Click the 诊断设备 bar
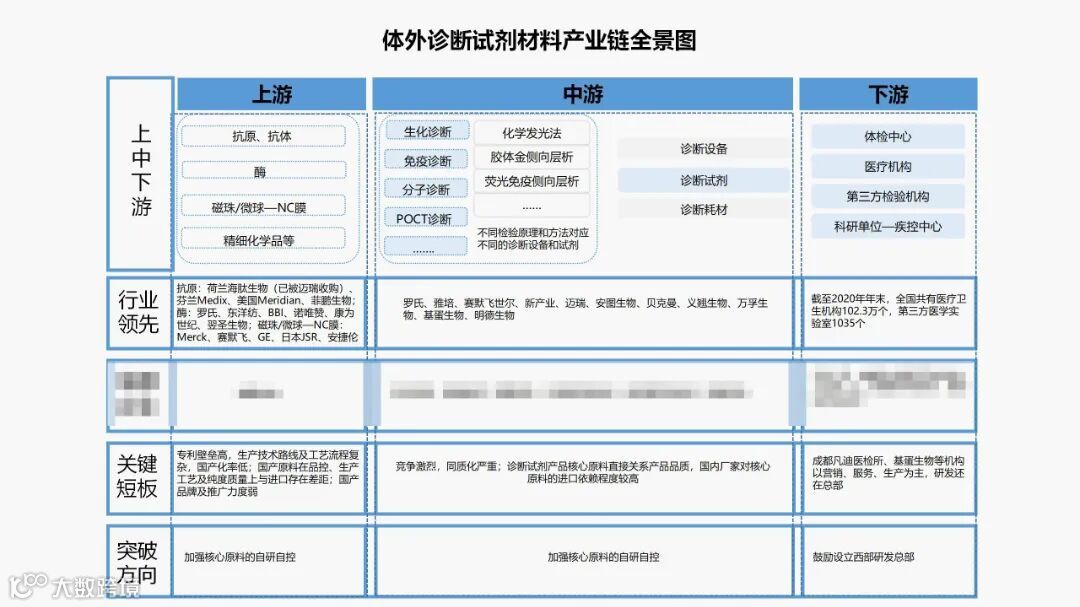1080x607 pixels. click(703, 148)
